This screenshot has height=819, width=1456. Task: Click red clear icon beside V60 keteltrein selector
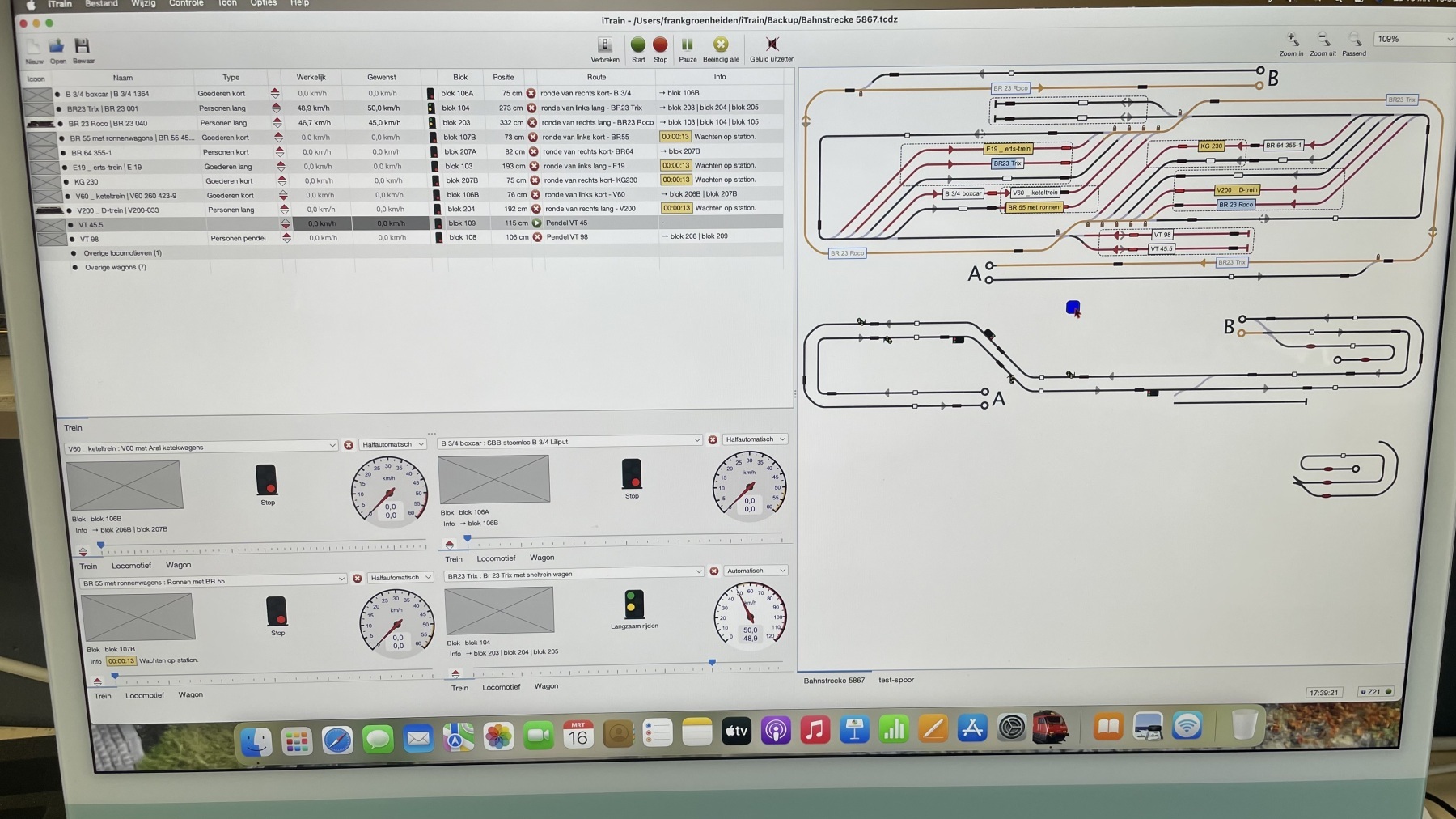coord(349,445)
